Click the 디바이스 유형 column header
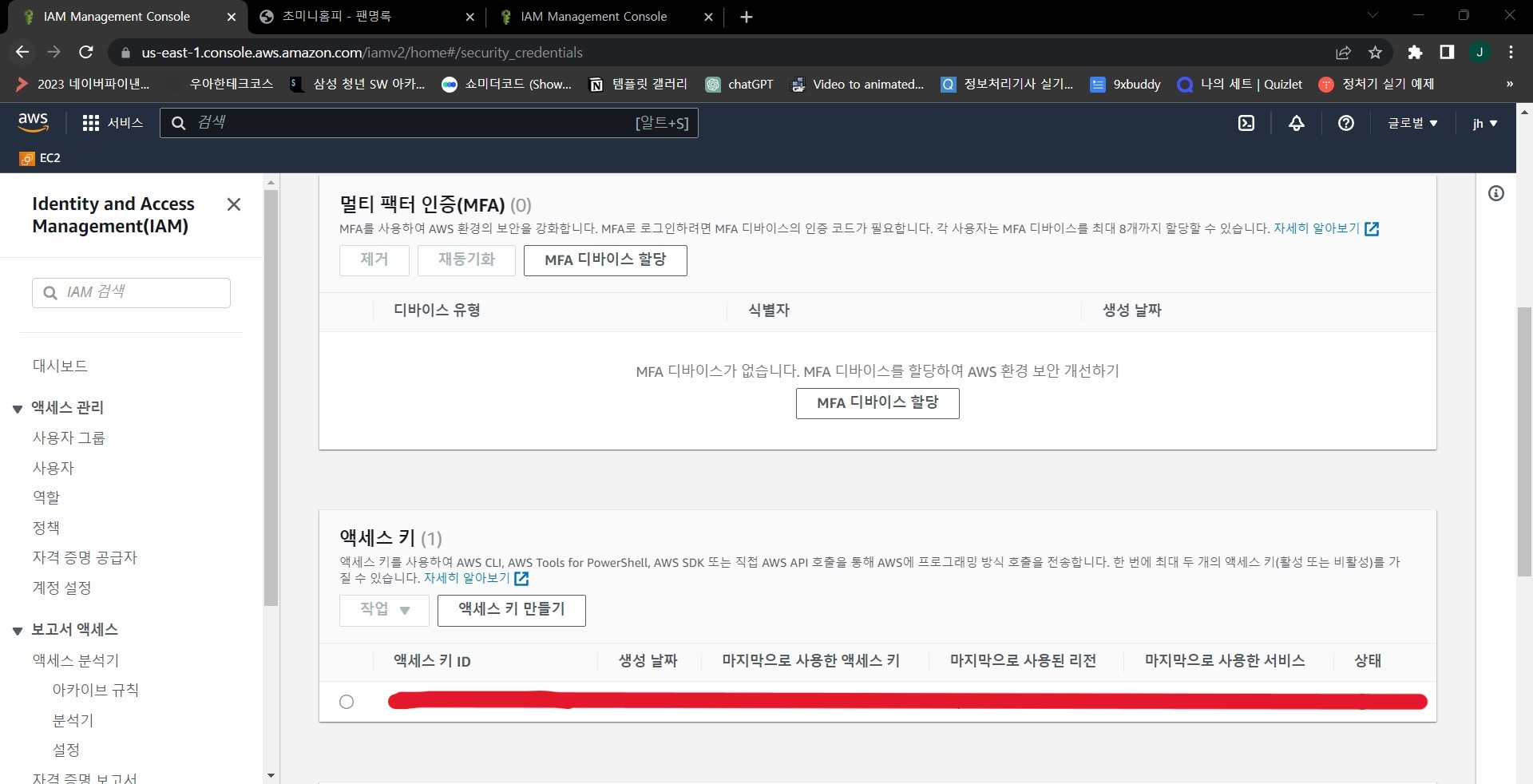 click(x=437, y=311)
